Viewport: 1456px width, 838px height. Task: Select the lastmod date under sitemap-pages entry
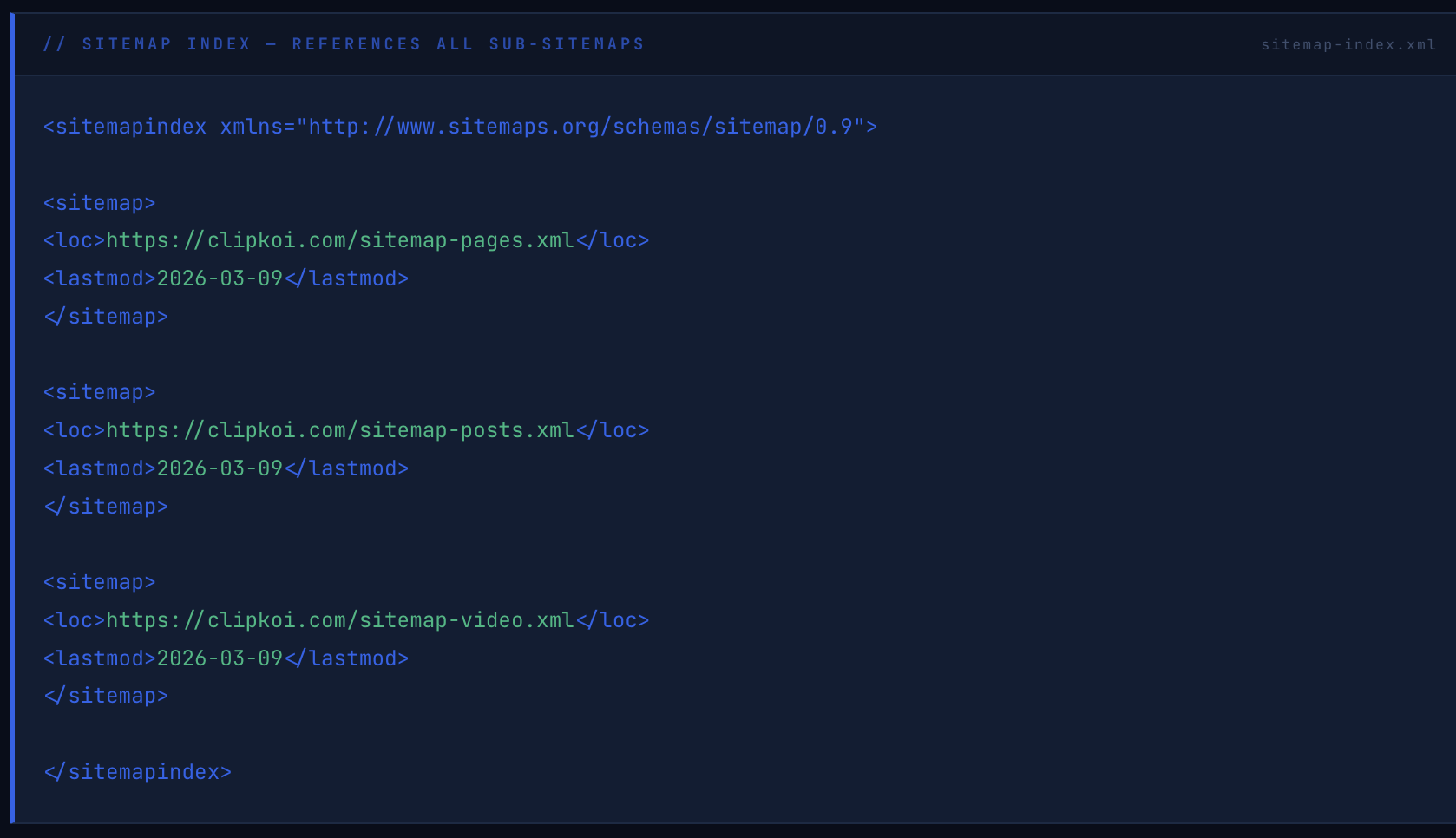click(219, 278)
